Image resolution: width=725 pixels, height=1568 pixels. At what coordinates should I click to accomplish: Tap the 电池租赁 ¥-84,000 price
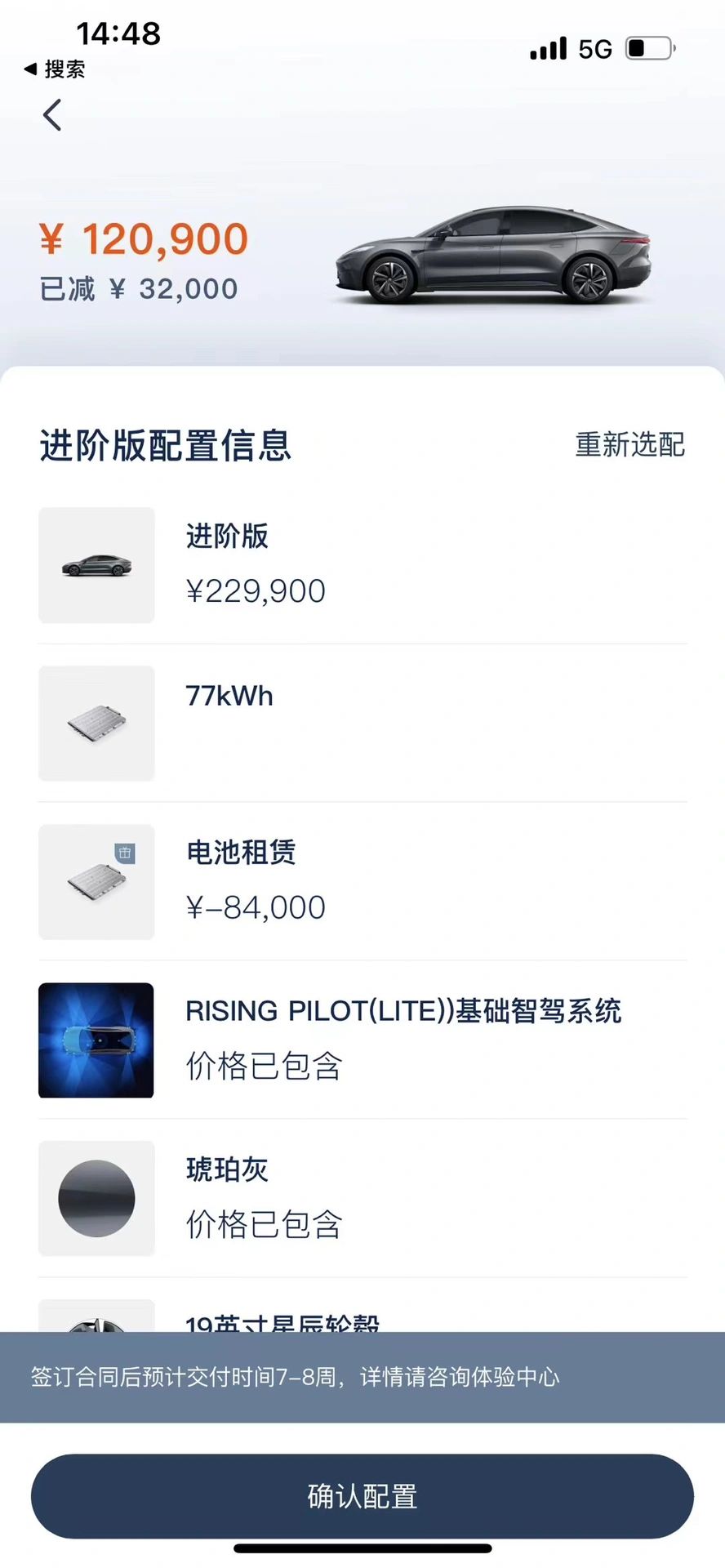[256, 908]
